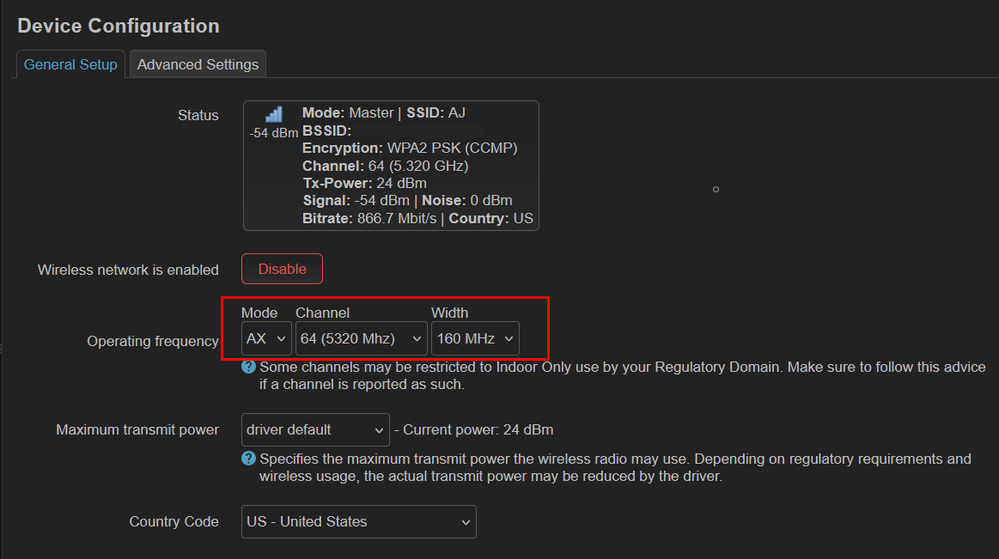Expand the Maximum transmit power driver default dropdown
This screenshot has height=559, width=999.
[x=315, y=430]
